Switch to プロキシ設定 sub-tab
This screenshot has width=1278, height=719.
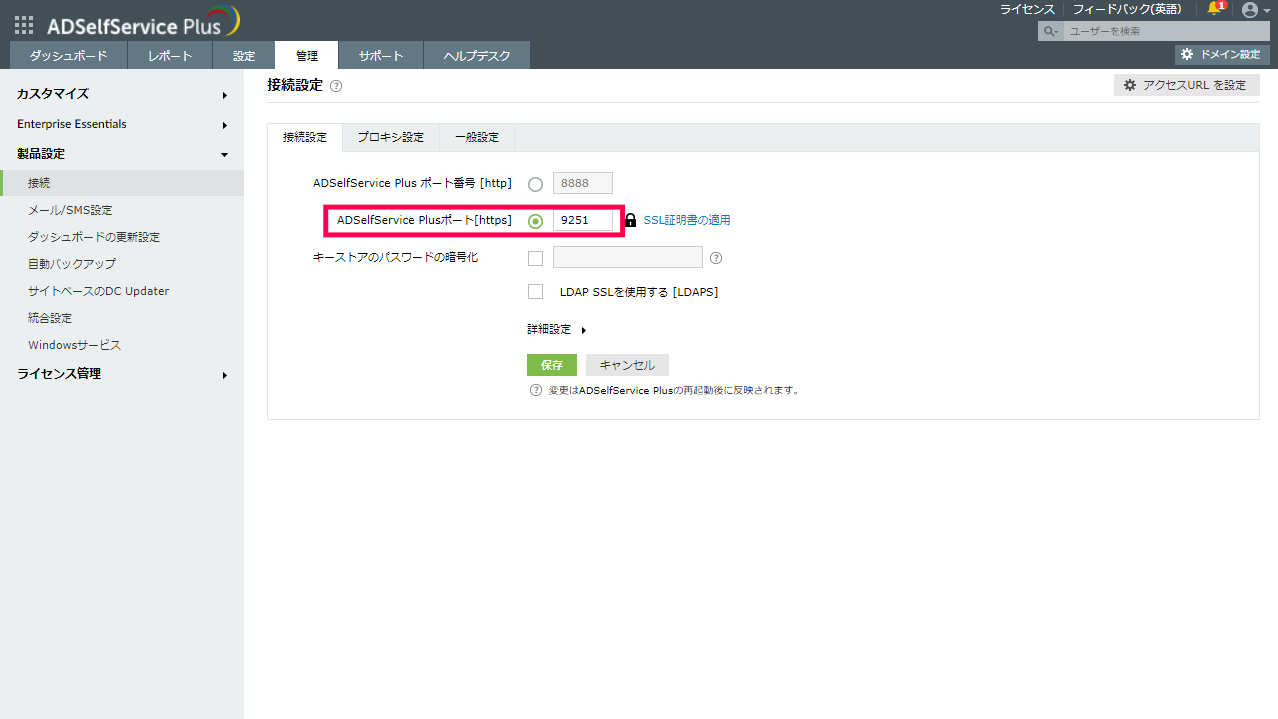pos(391,137)
